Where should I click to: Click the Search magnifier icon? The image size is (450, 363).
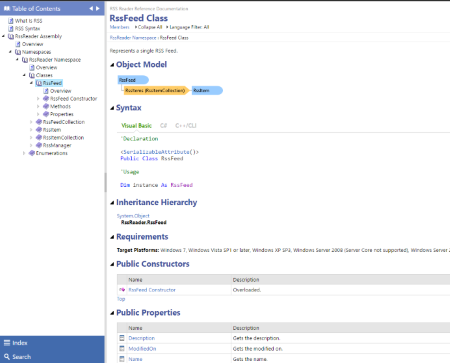point(7,357)
